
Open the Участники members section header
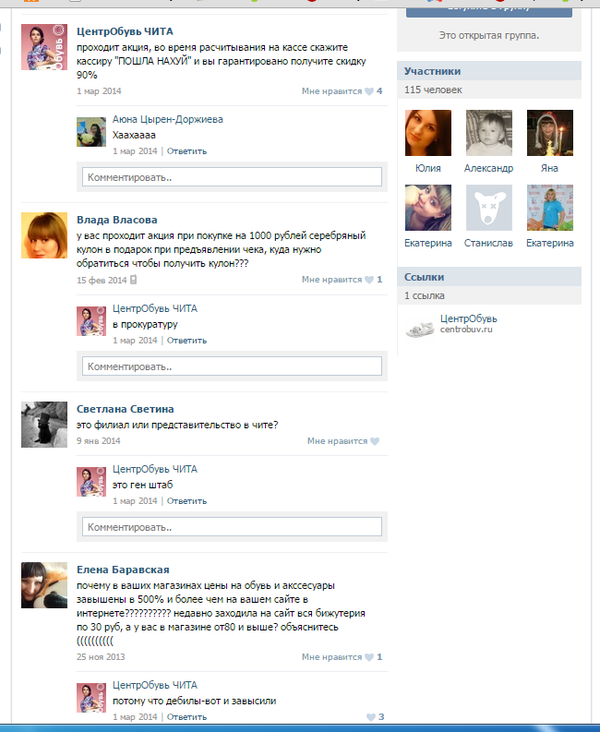[x=489, y=71]
